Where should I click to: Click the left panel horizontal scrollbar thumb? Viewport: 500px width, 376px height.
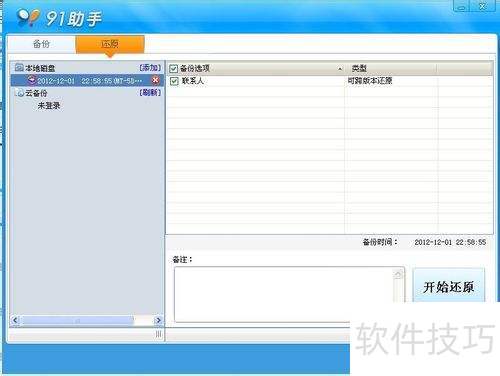pos(77,320)
